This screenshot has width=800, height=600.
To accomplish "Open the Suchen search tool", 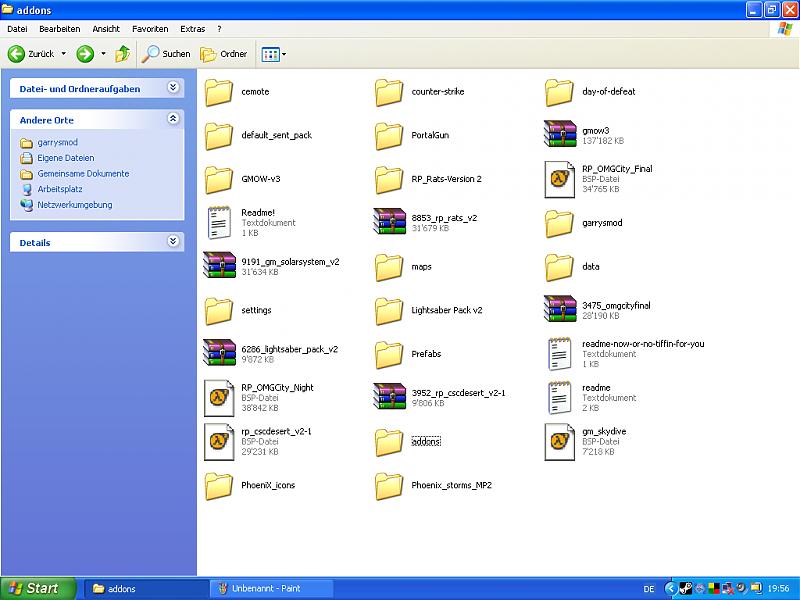I will coord(166,54).
